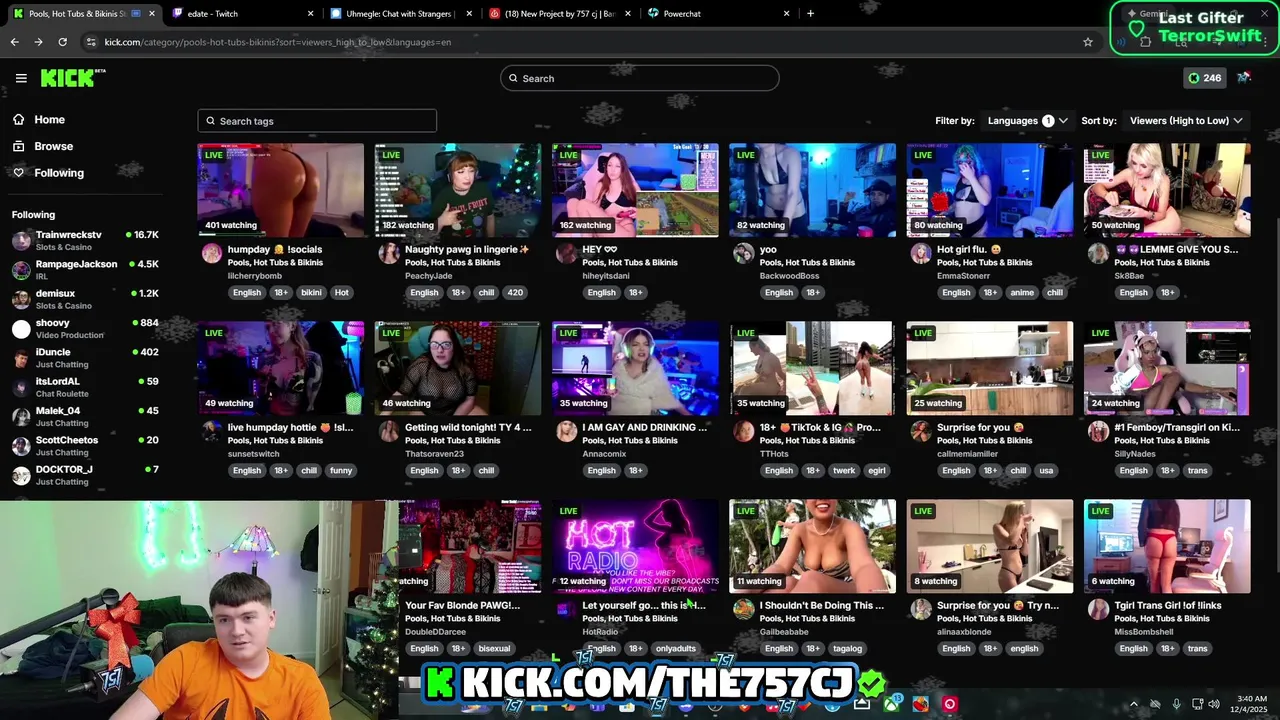The image size is (1280, 720).
Task: Open Languages filter dropdown
Action: click(x=1027, y=120)
